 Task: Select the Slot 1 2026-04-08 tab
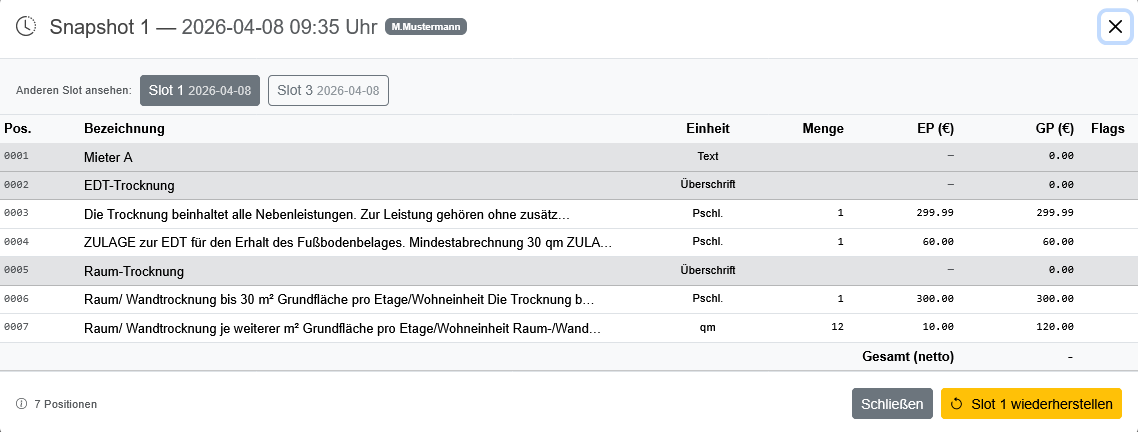200,91
